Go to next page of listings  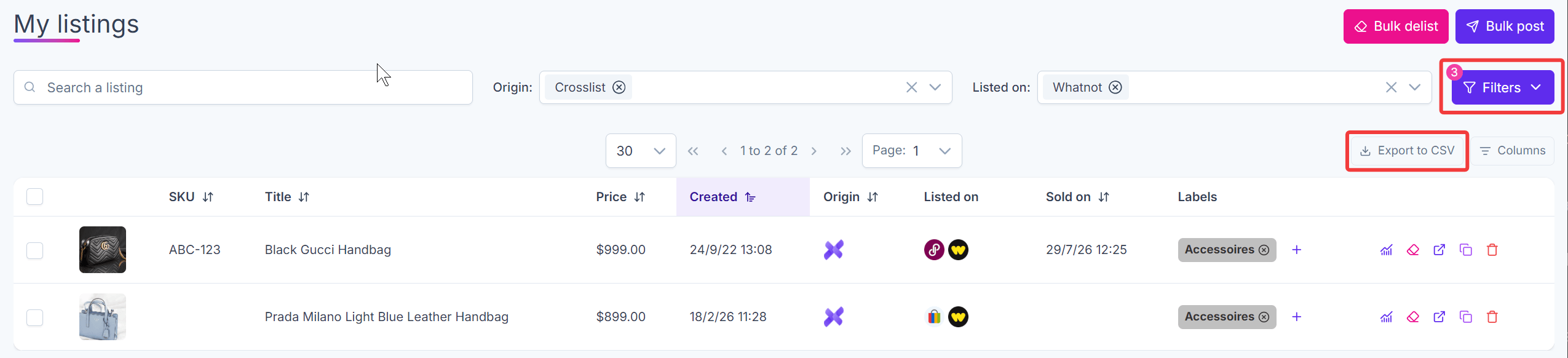814,151
